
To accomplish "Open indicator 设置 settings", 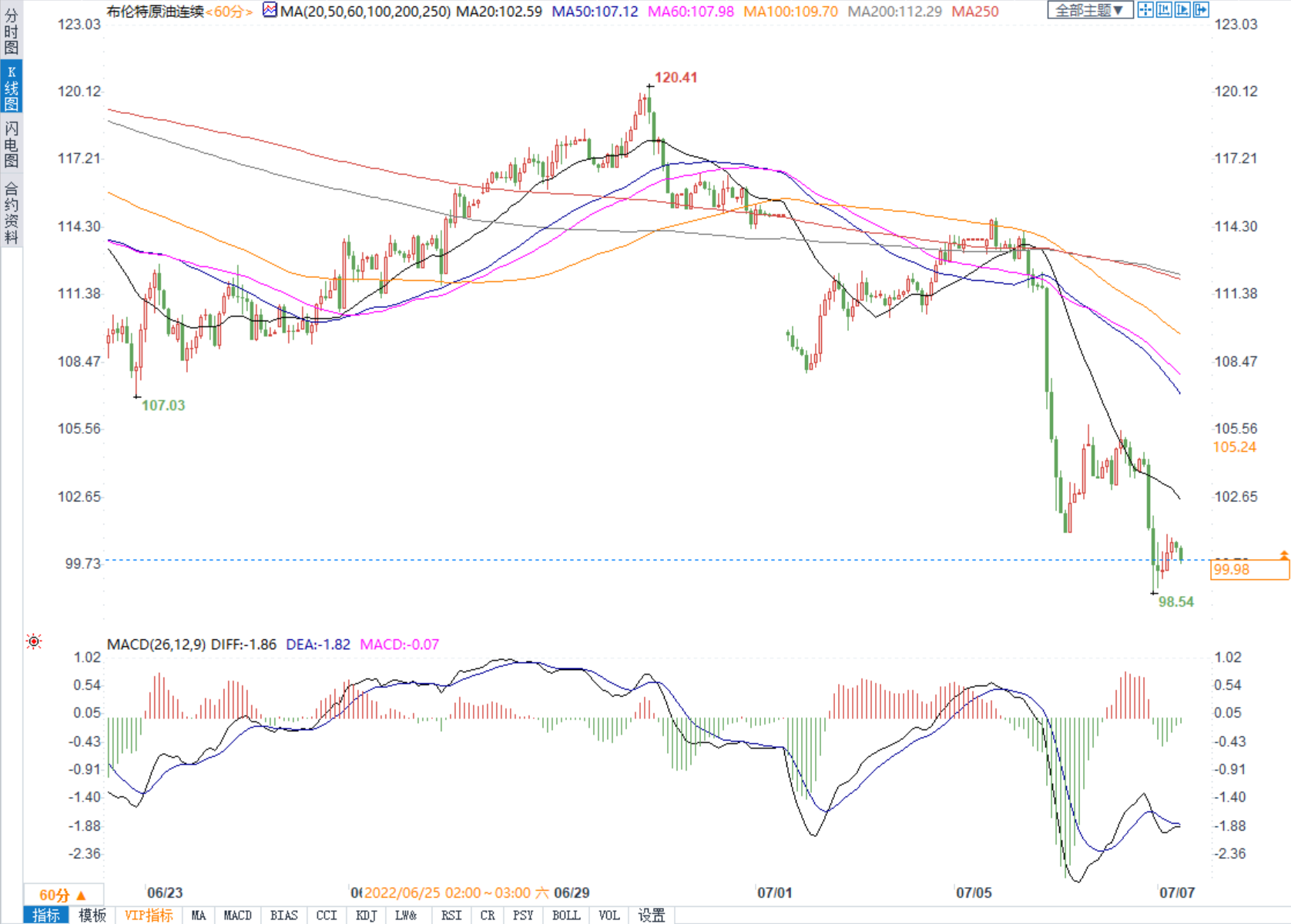I will (x=652, y=915).
